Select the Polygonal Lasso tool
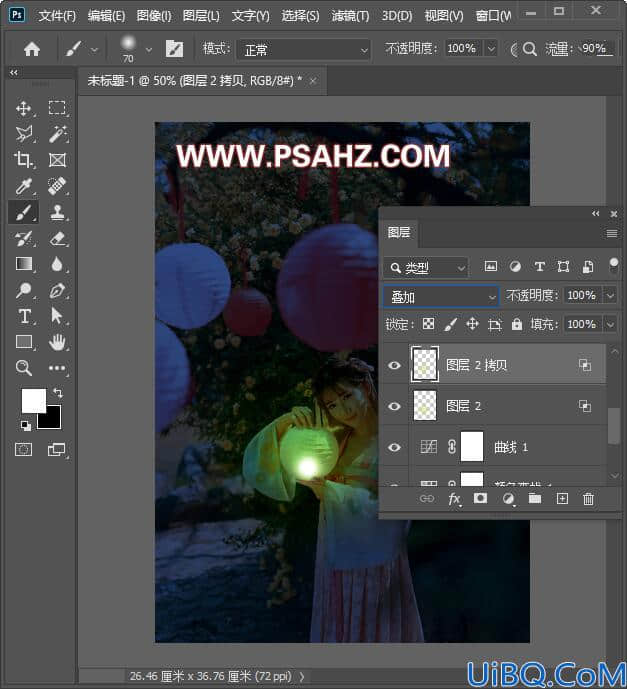Screen dimensions: 627x689 23,134
